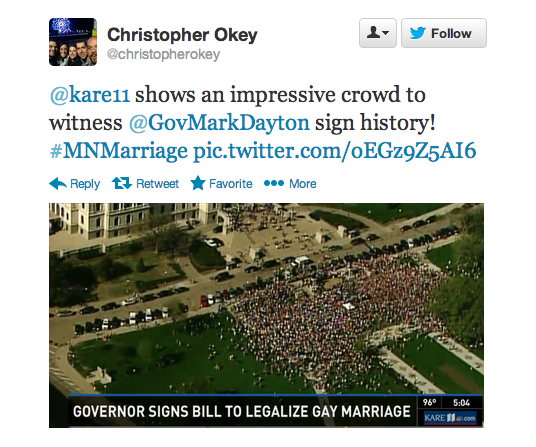Click the Reply arrow icon
The width and height of the screenshot is (536, 447).
point(58,184)
